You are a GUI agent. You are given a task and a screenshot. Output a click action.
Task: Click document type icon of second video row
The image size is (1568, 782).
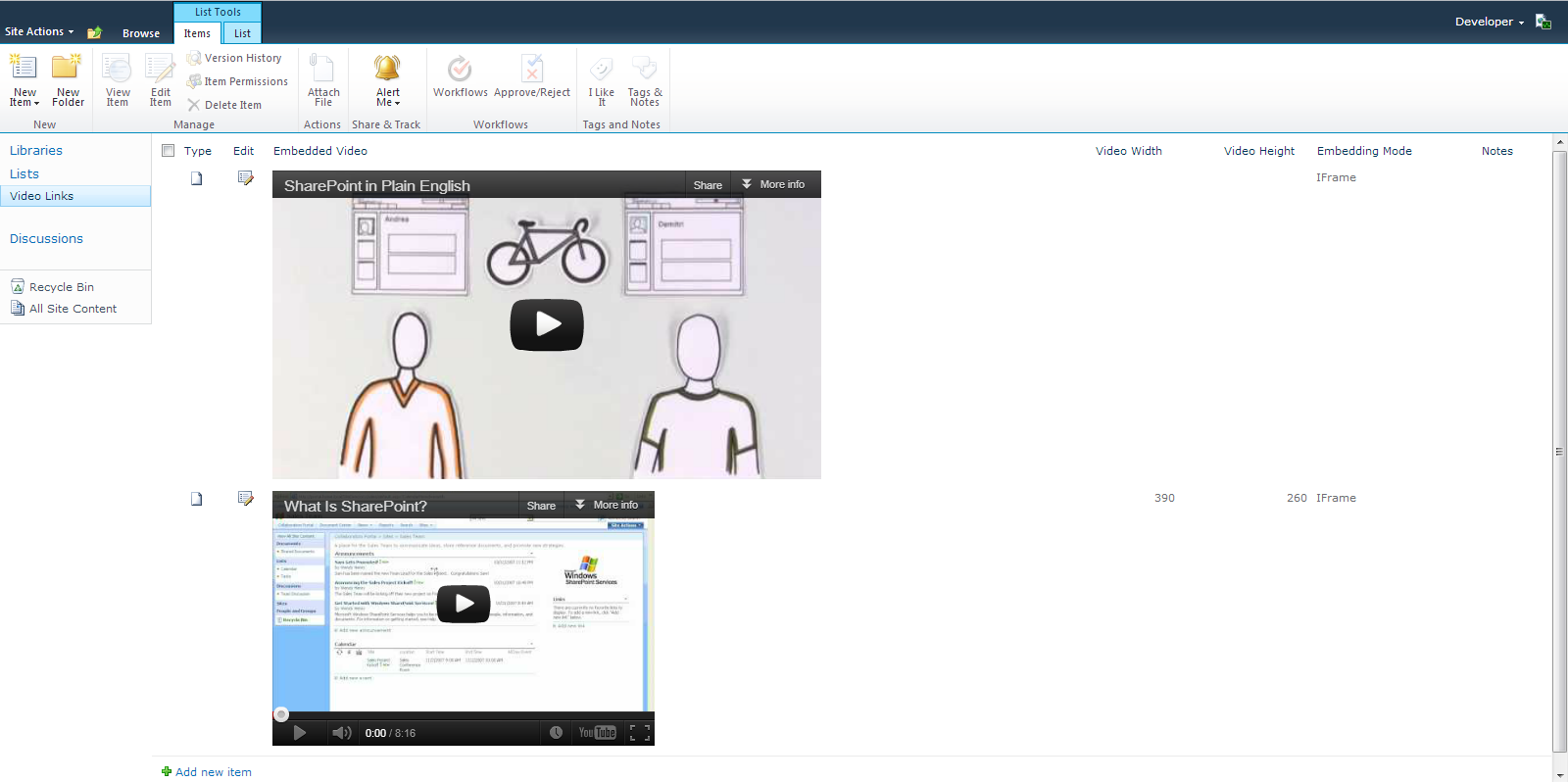coord(196,499)
